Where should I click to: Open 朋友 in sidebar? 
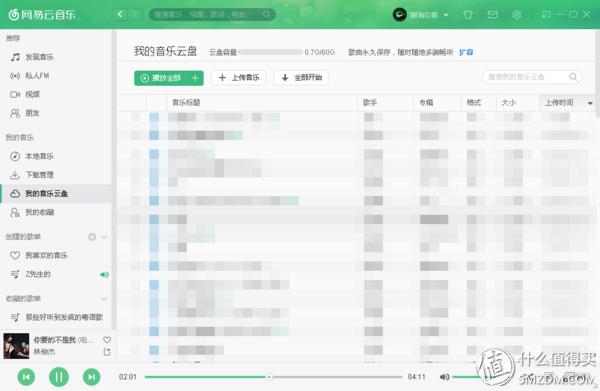tap(56, 113)
